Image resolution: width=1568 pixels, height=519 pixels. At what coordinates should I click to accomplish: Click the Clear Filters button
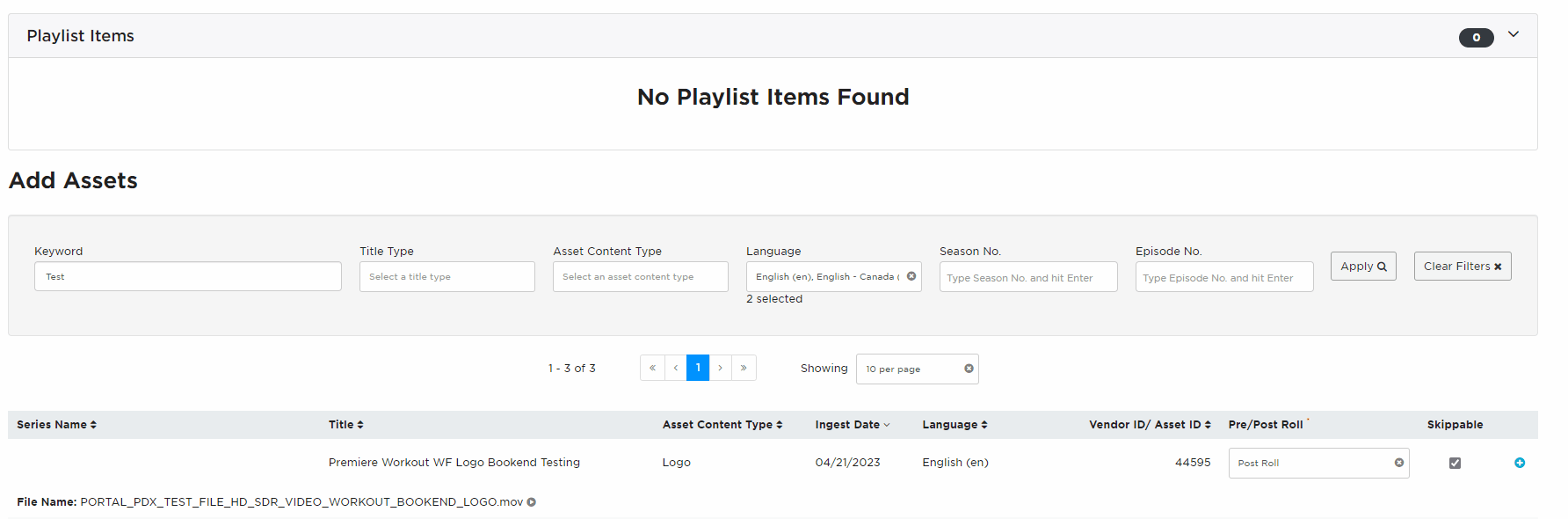[1463, 266]
